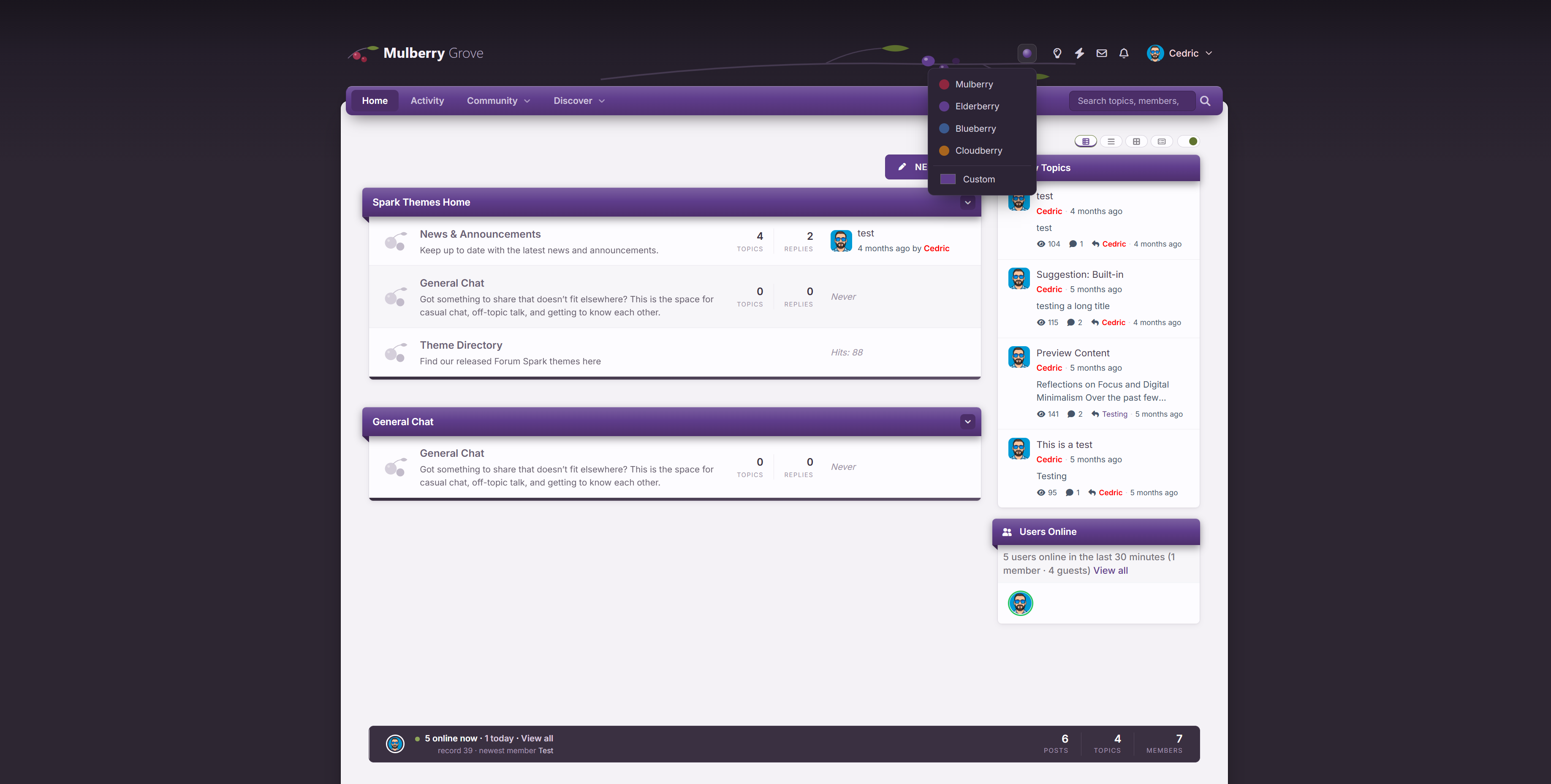Open the Cedric user account dropdown
Viewport: 1551px width, 784px height.
coord(1179,53)
